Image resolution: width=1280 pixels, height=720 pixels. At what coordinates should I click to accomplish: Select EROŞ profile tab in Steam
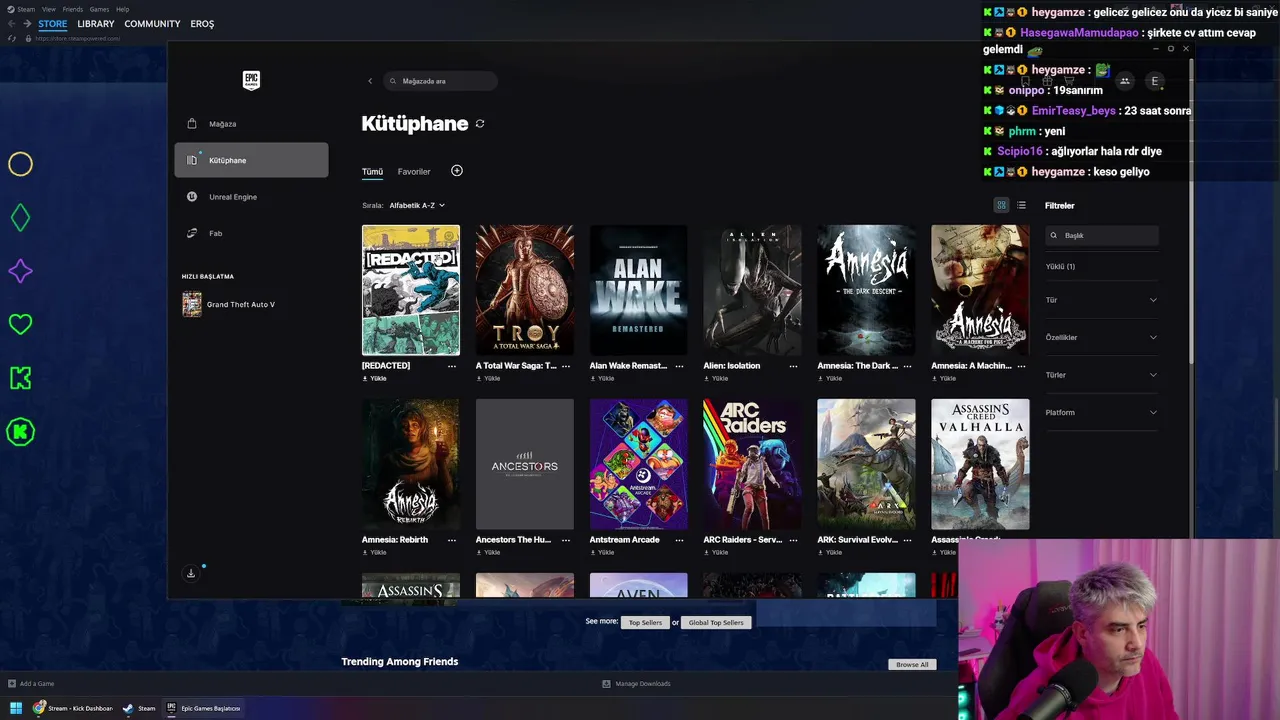(x=202, y=24)
